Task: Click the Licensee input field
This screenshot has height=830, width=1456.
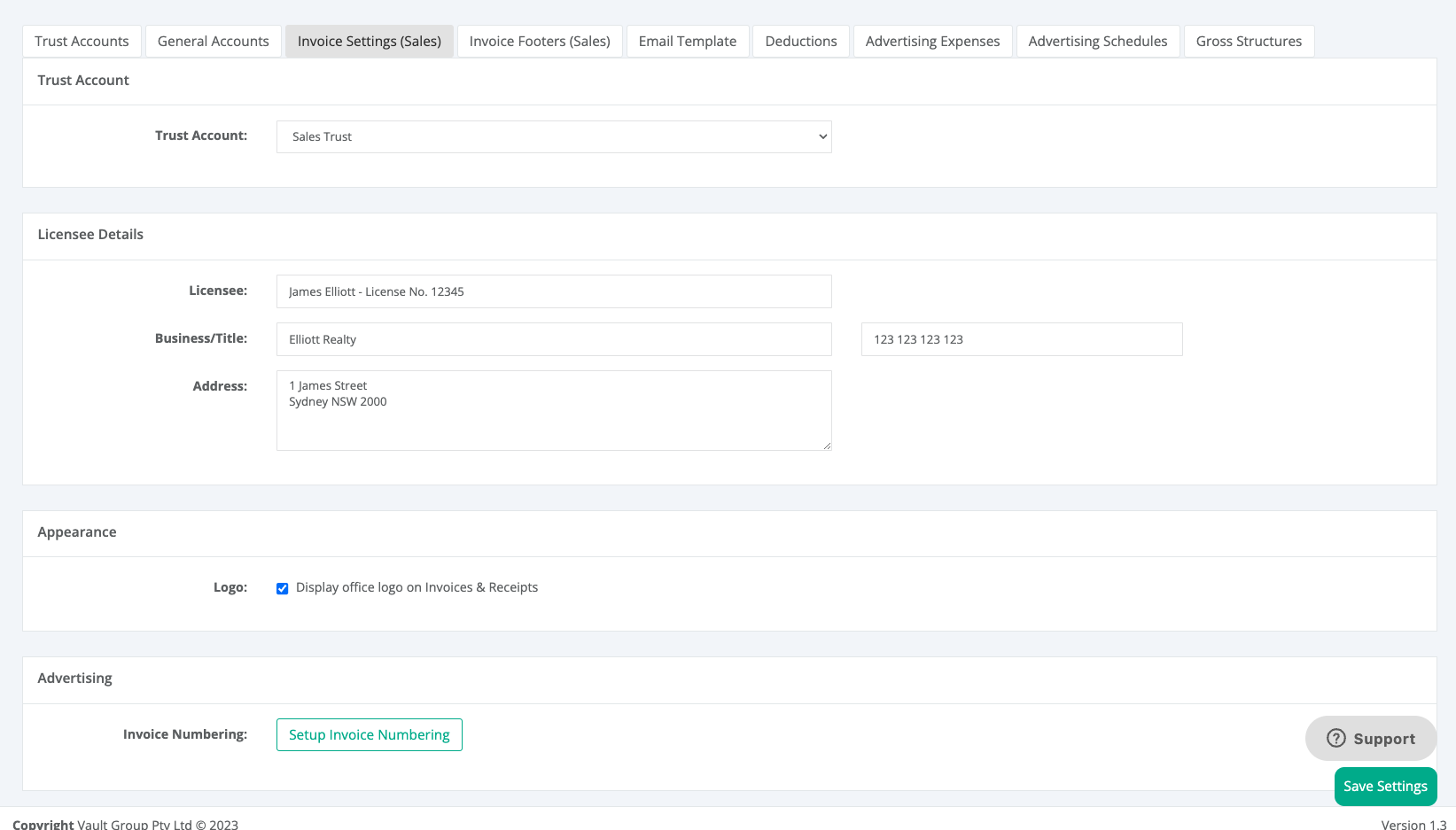Action: click(554, 291)
